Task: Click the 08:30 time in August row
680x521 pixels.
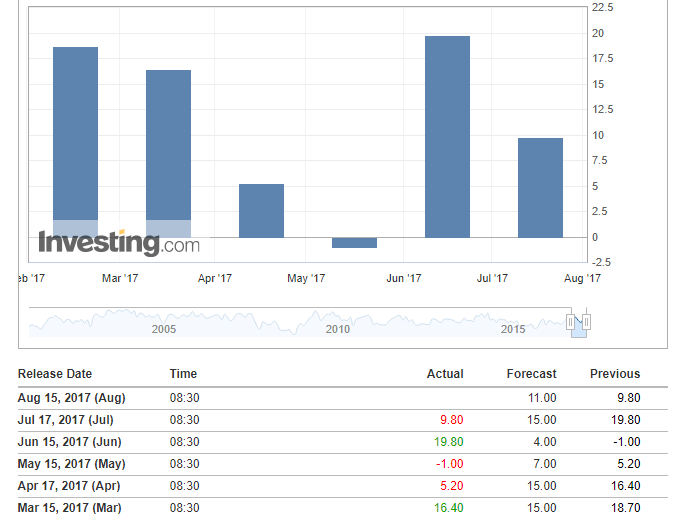Action: (x=184, y=398)
